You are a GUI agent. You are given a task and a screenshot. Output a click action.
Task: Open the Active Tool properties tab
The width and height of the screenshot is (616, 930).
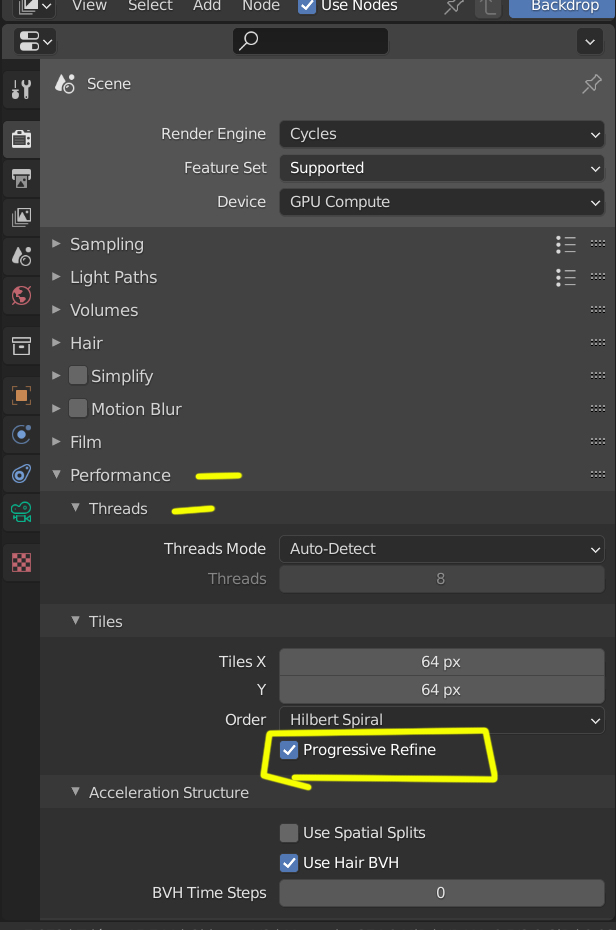point(21,89)
